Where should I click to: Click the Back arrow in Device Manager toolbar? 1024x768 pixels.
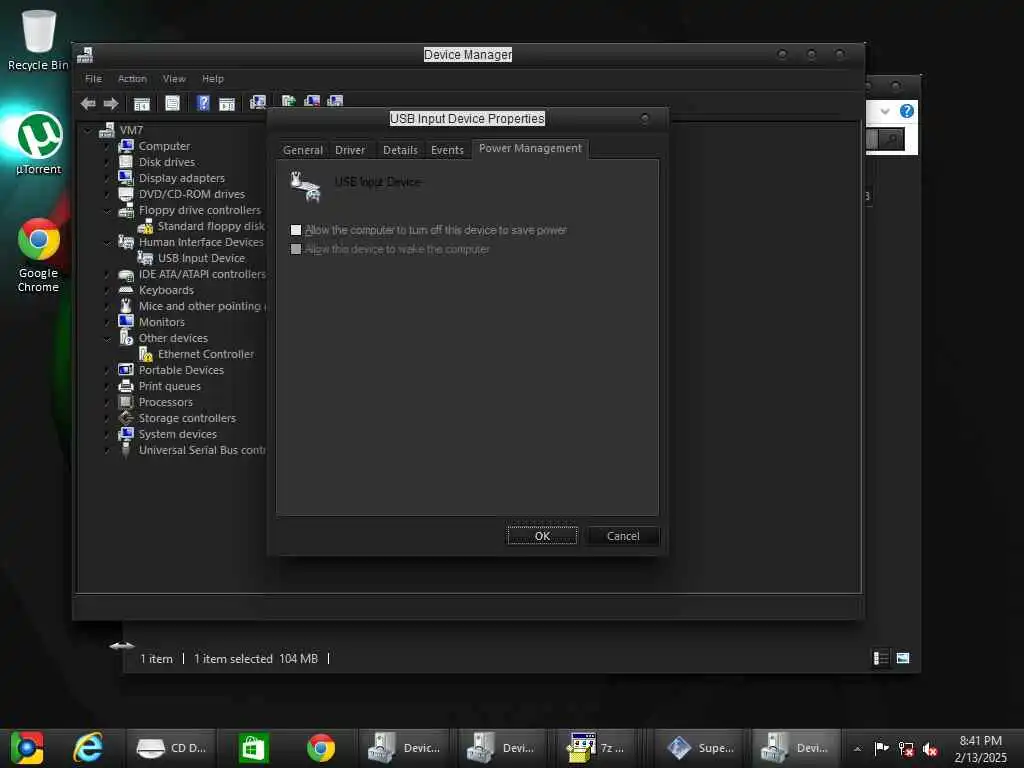point(88,103)
